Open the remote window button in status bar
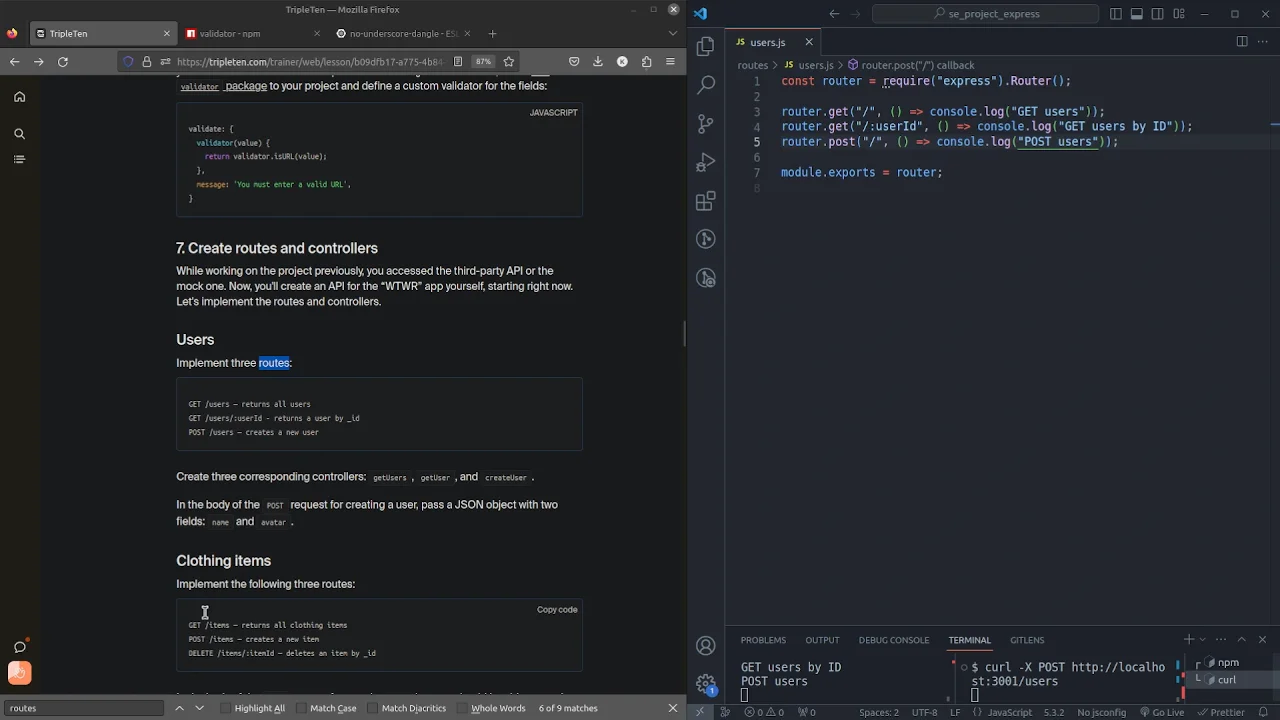1280x720 pixels. [699, 712]
